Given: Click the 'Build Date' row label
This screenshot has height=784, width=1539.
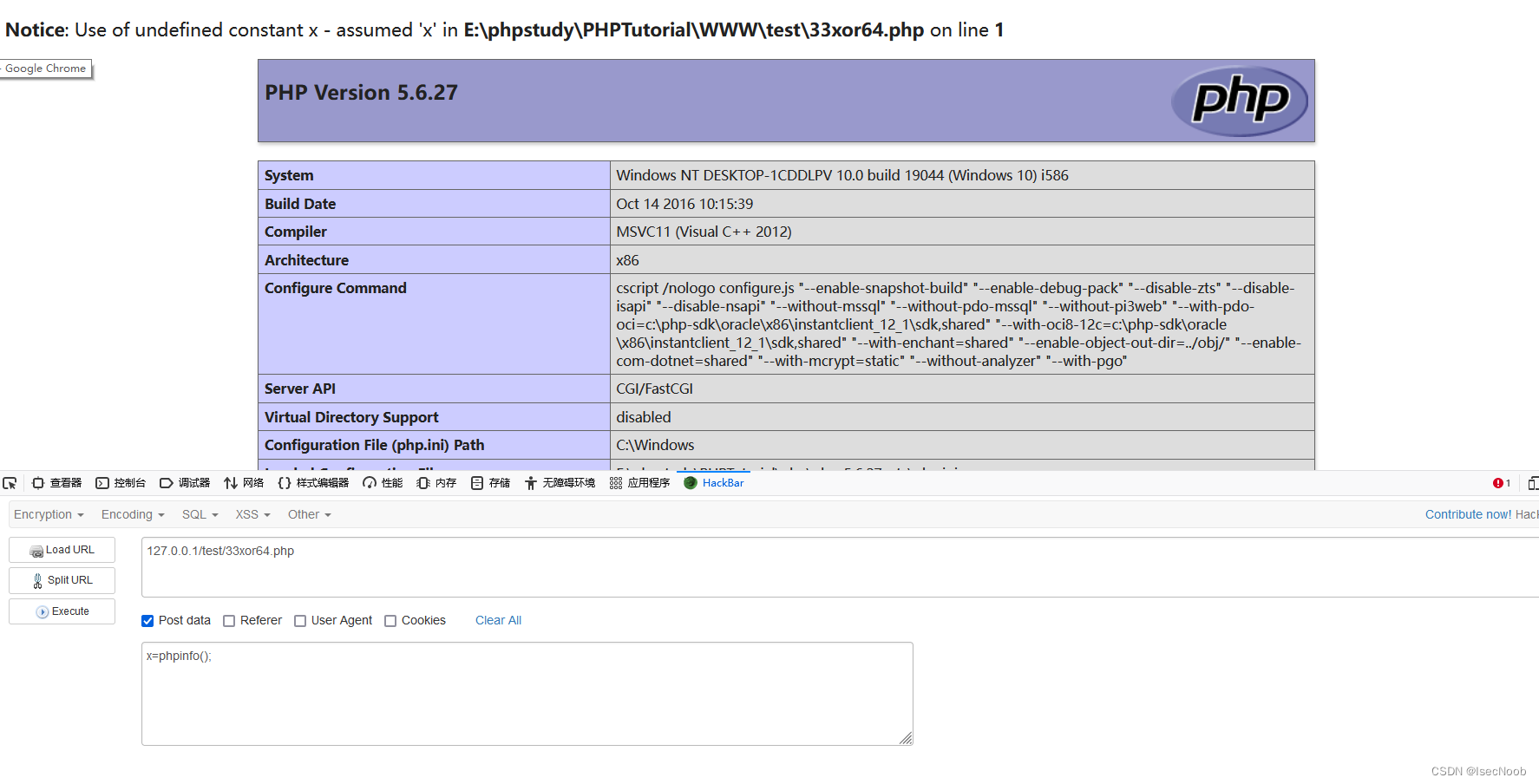Looking at the screenshot, I should pos(300,204).
